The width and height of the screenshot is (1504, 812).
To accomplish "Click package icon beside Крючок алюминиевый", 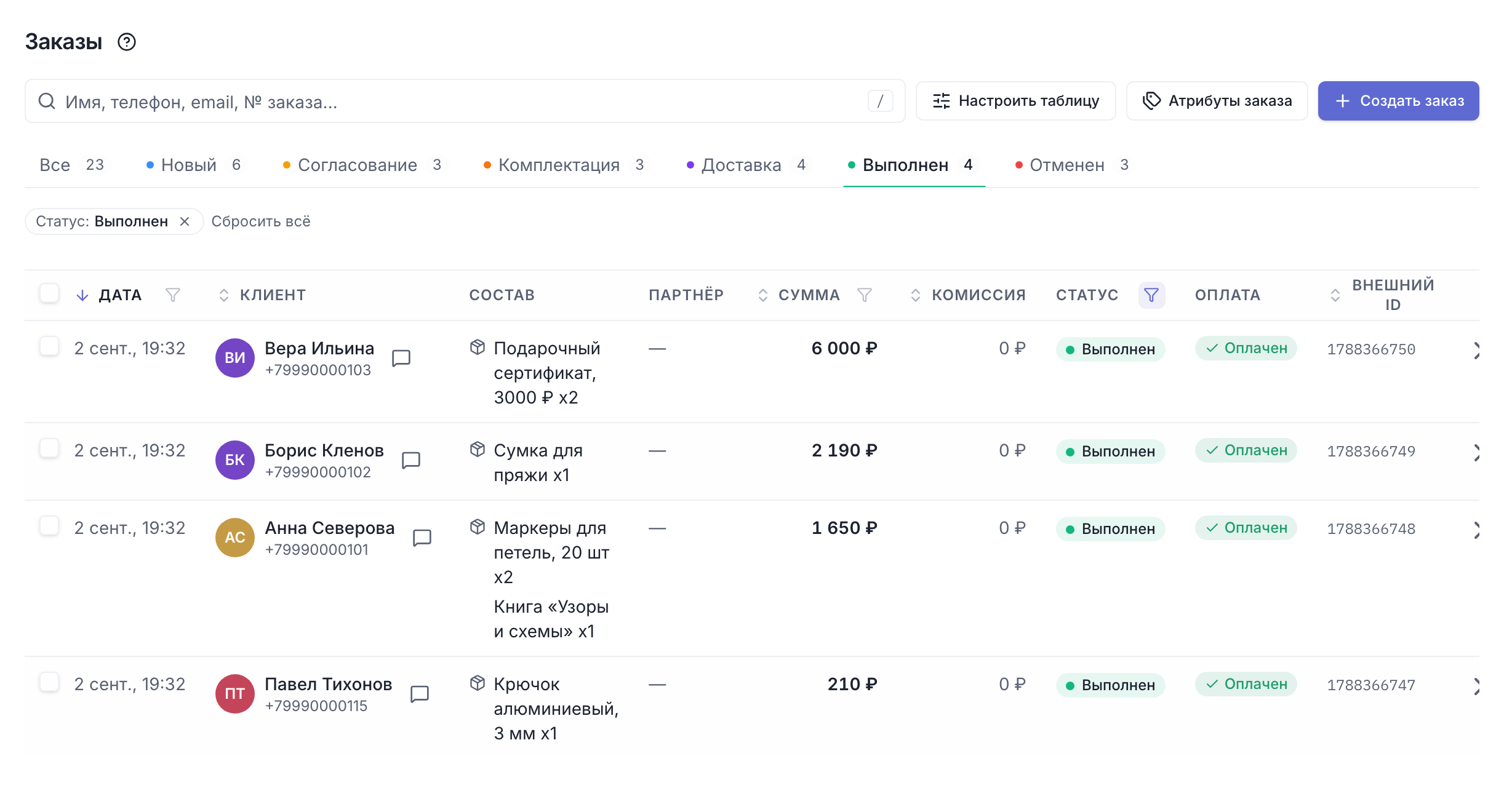I will (478, 683).
